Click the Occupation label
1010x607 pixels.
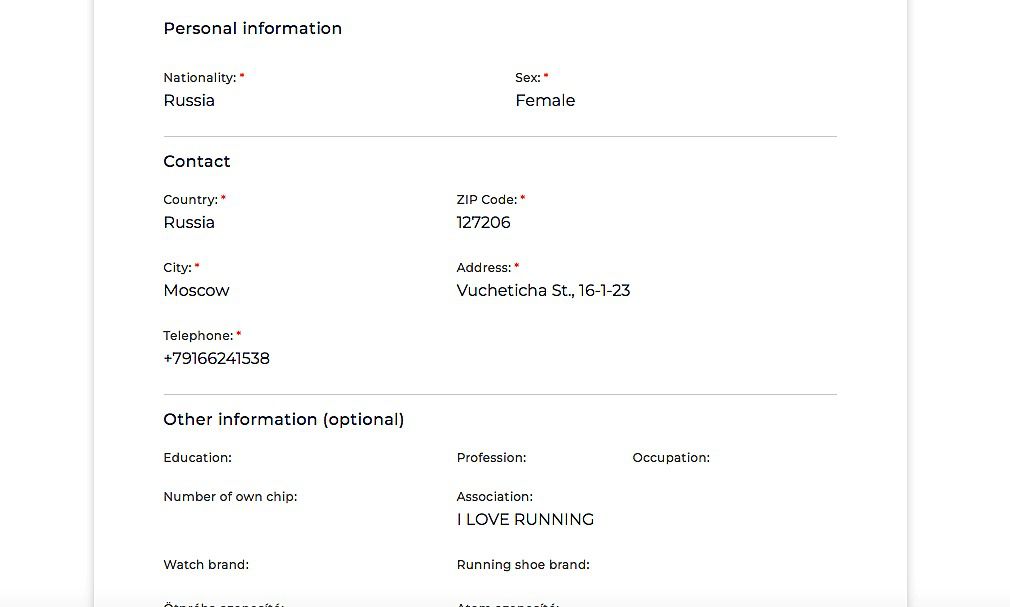671,458
